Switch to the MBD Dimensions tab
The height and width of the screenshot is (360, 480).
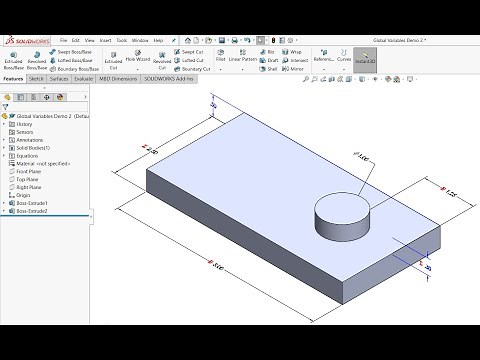pos(118,79)
